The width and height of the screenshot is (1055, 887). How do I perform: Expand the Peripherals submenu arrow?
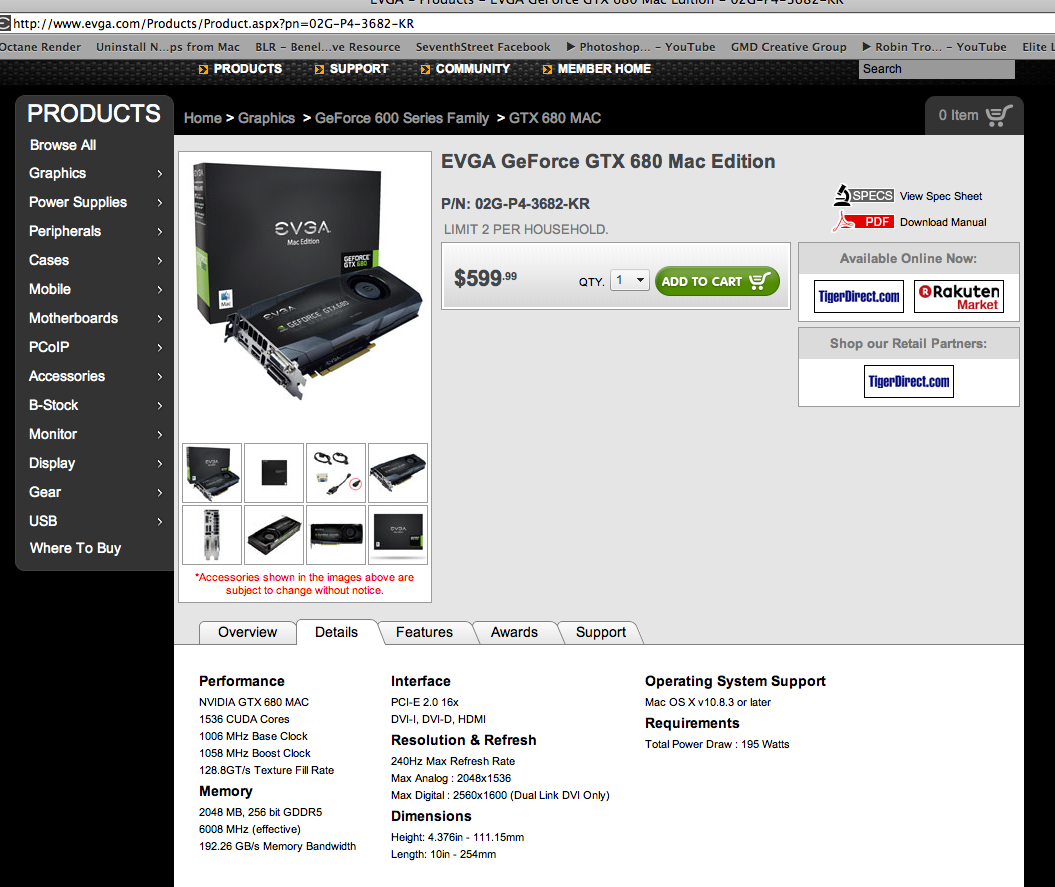159,232
